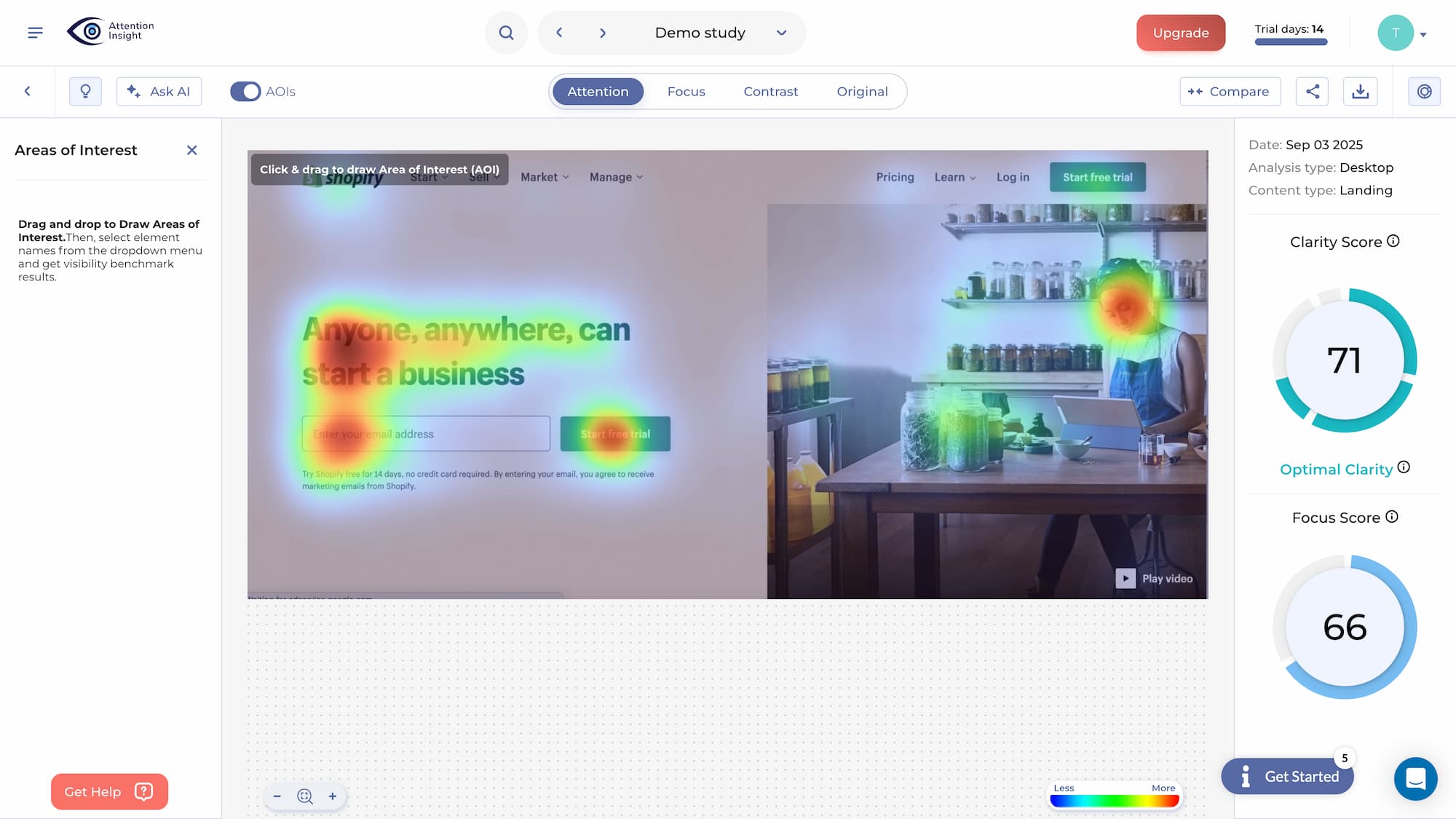Image resolution: width=1456 pixels, height=819 pixels.
Task: Open Ask AI assistant
Action: point(159,92)
